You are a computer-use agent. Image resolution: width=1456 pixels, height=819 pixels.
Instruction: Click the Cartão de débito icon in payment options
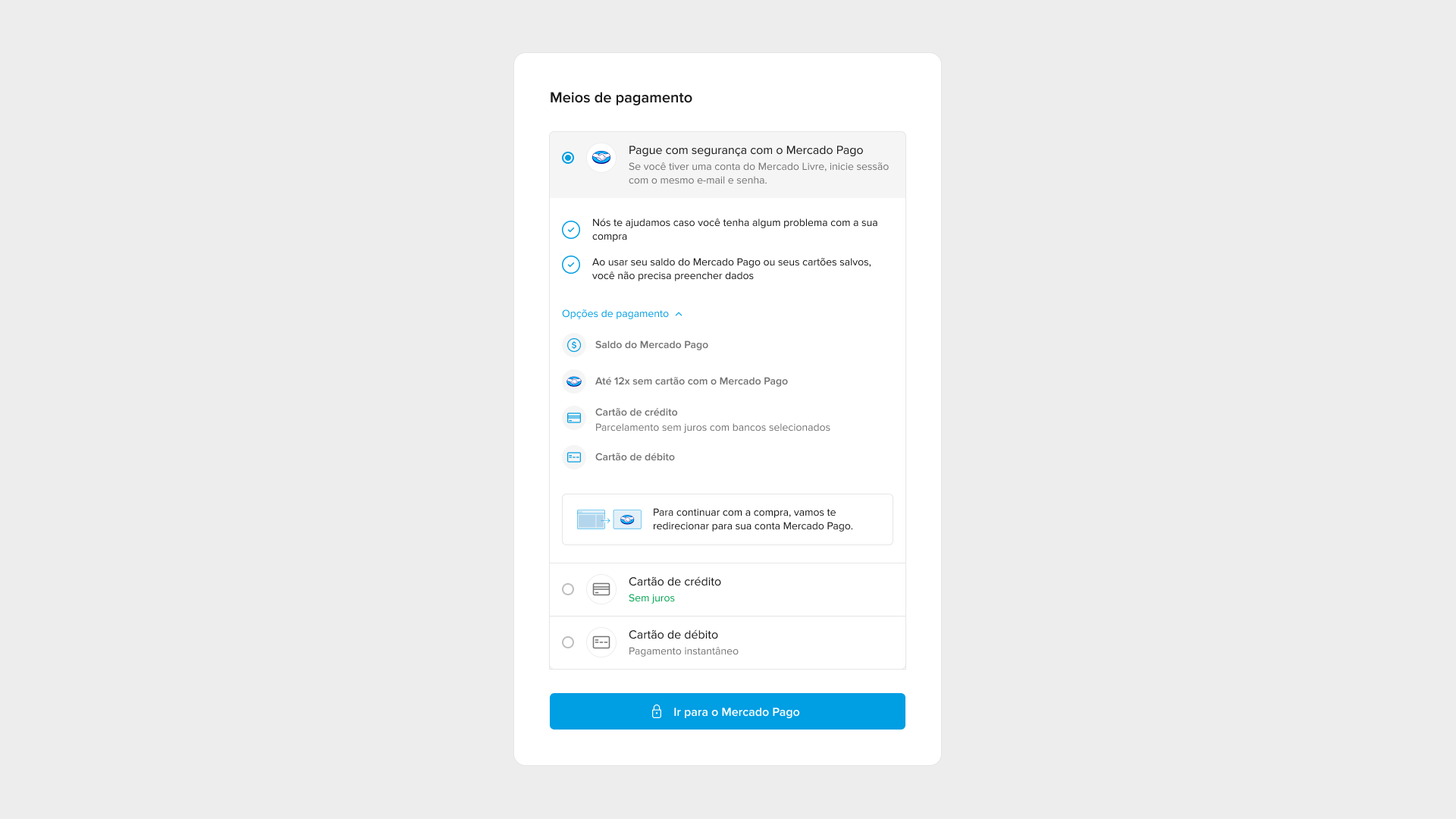[x=574, y=457]
